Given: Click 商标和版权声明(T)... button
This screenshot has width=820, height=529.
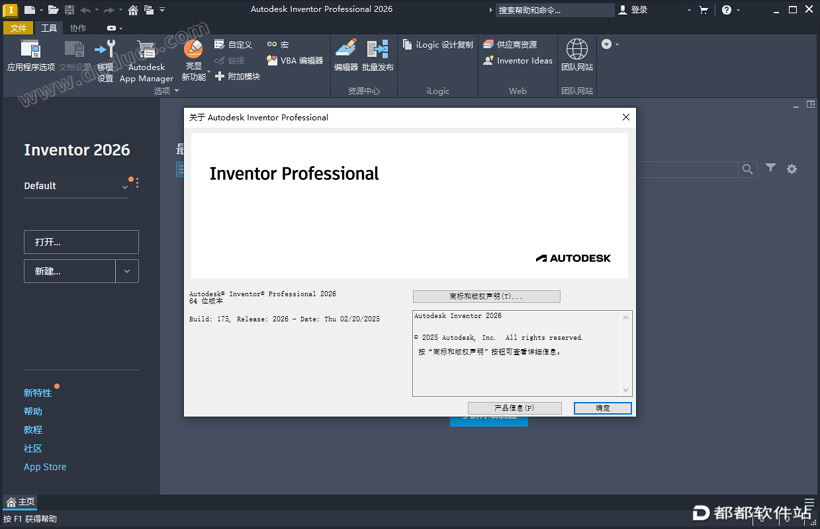Looking at the screenshot, I should [486, 296].
